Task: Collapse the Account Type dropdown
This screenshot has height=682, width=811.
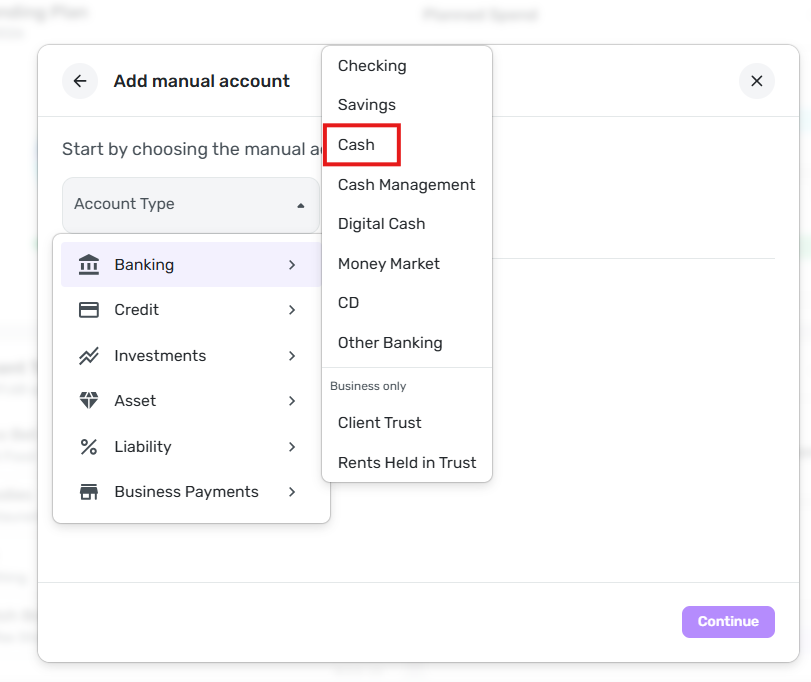Action: pyautogui.click(x=300, y=205)
